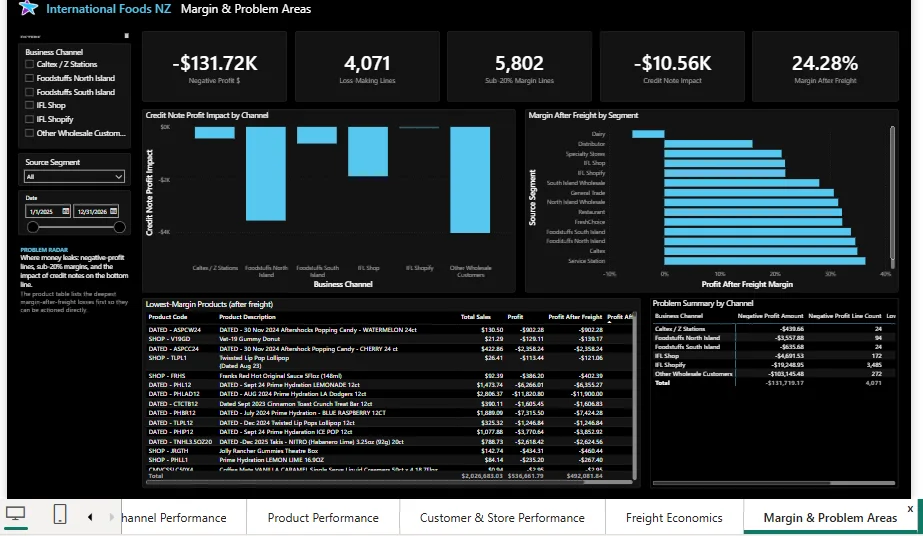This screenshot has height=536, width=923.
Task: Click the right handle of the date slider
Action: click(x=119, y=227)
